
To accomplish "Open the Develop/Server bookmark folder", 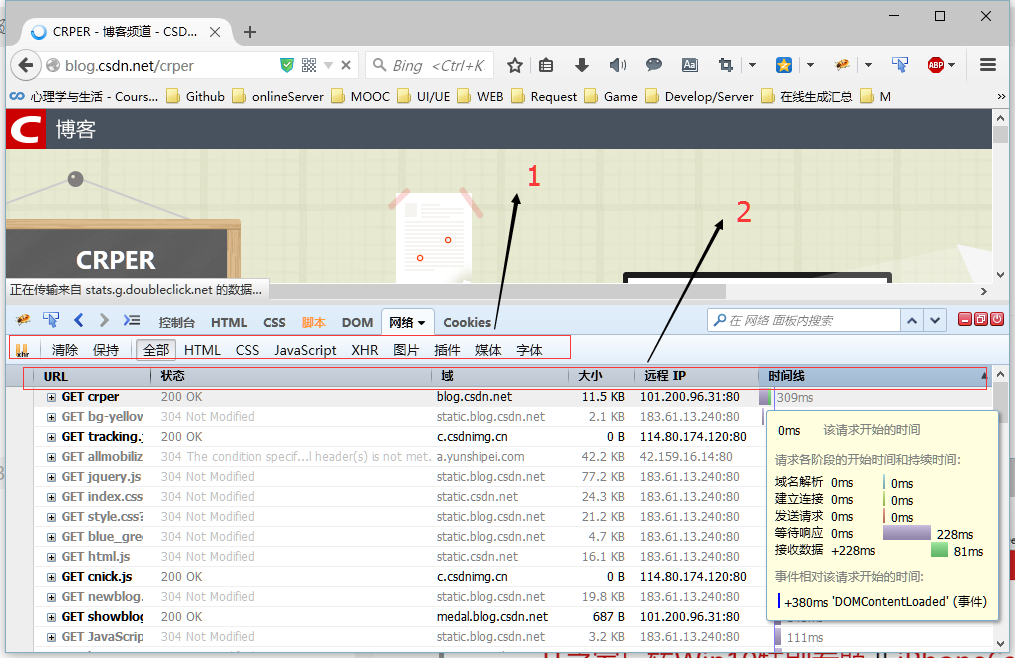I will coord(700,96).
